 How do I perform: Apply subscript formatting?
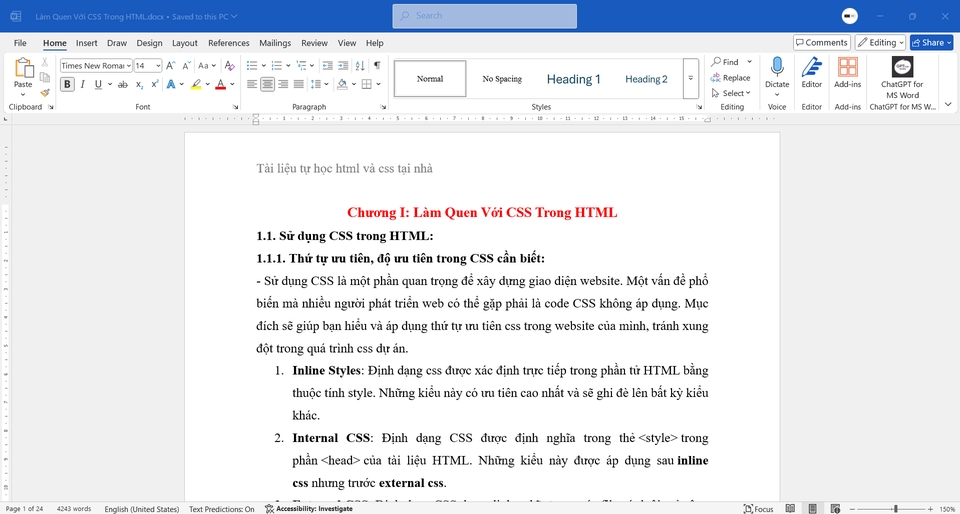pos(140,84)
